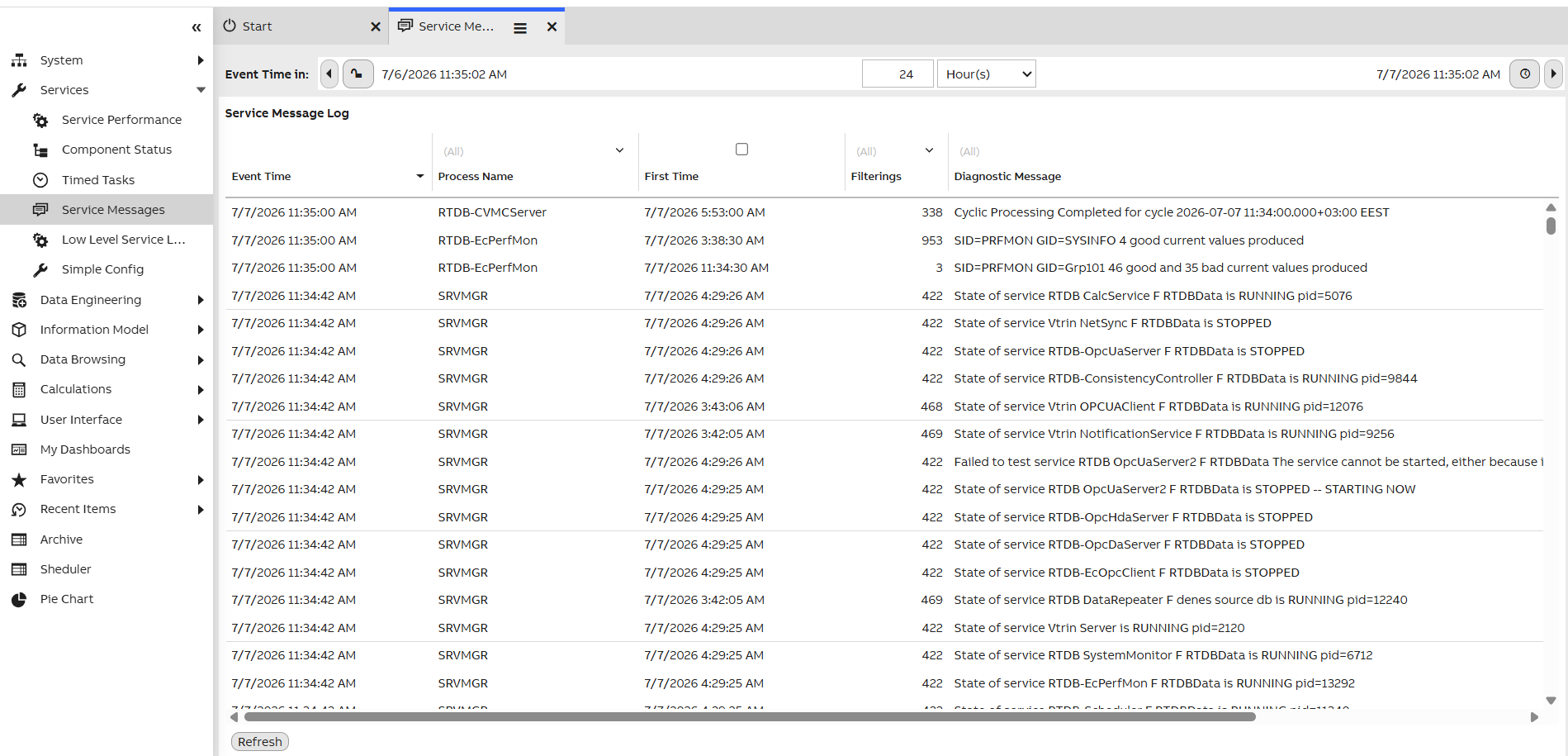Click the Services wrench icon
1568x756 pixels.
19,90
